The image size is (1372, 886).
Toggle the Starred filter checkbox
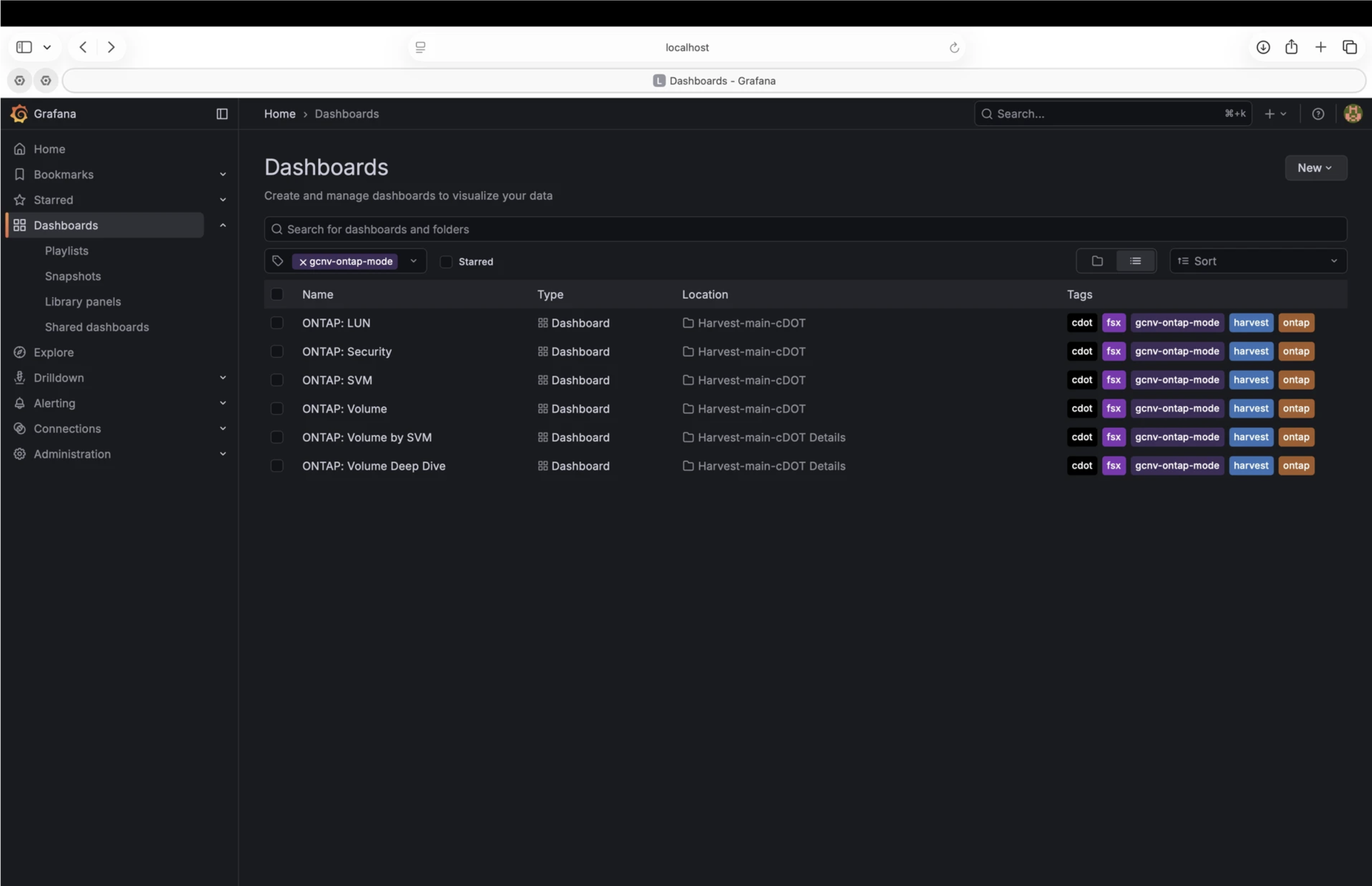coord(446,262)
